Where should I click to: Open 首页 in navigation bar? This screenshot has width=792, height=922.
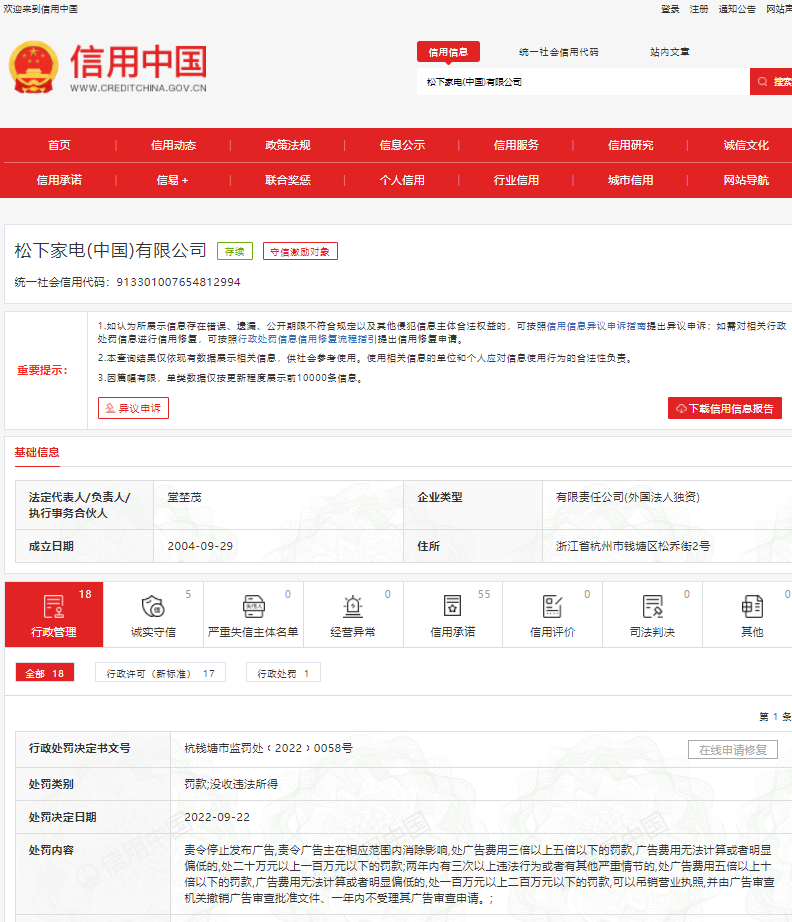click(x=59, y=145)
